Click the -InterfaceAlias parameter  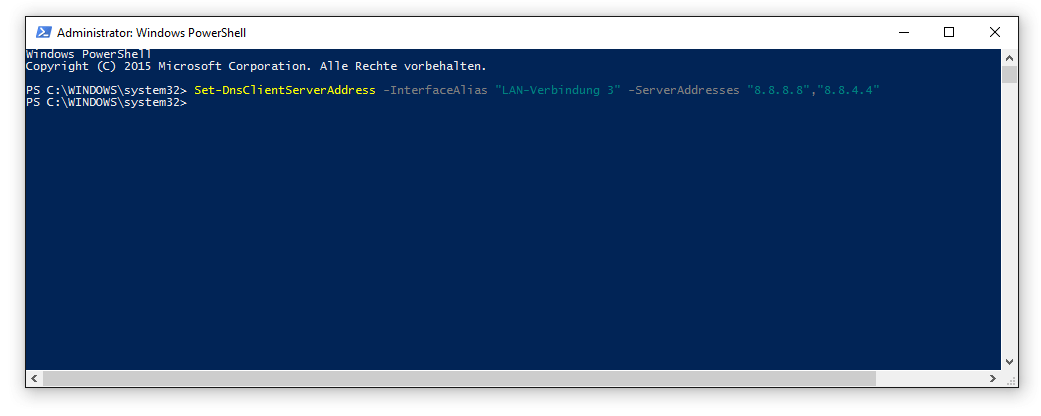pyautogui.click(x=435, y=91)
